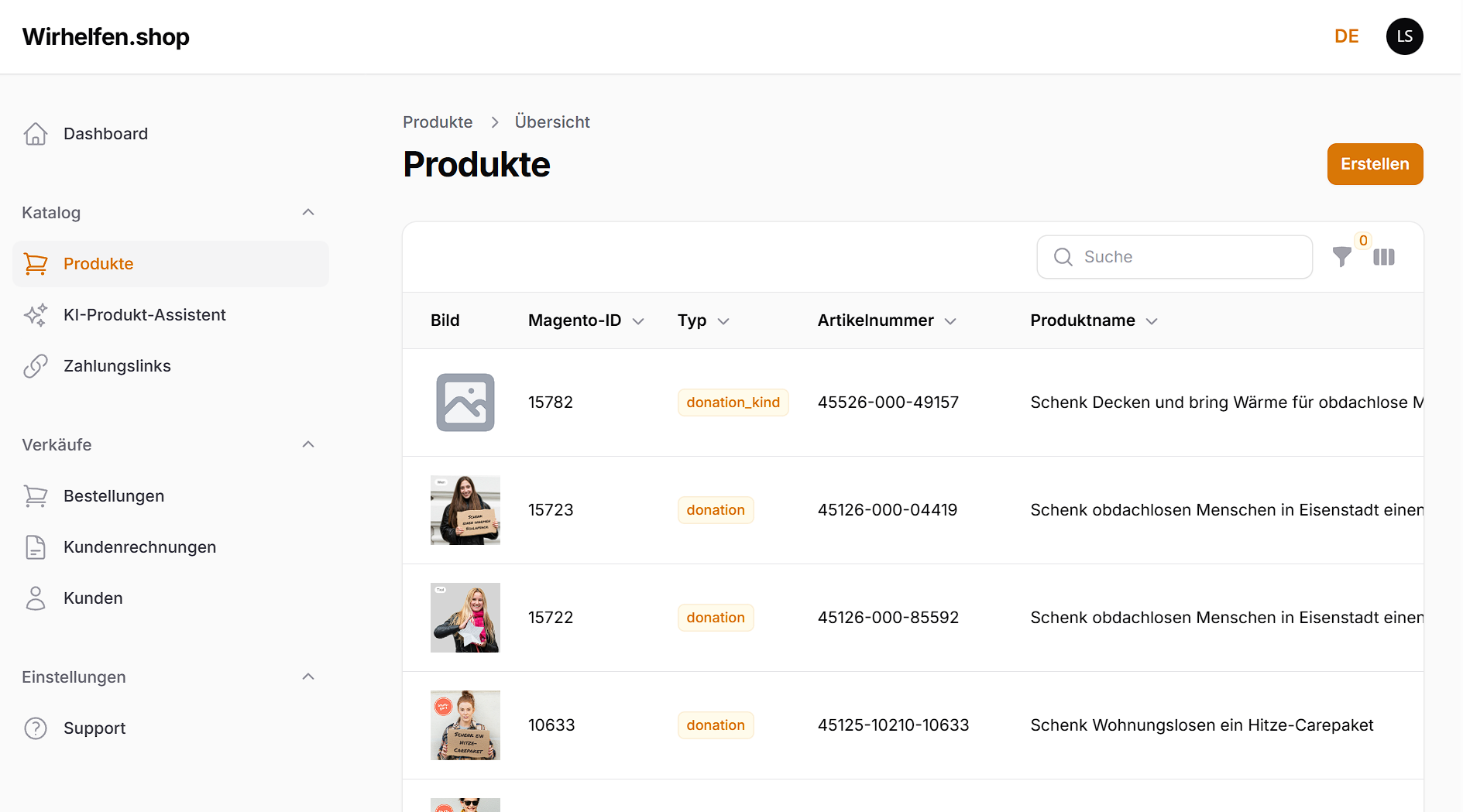The image size is (1463, 812).
Task: Click article number 45126-000-85592
Action: tap(888, 618)
